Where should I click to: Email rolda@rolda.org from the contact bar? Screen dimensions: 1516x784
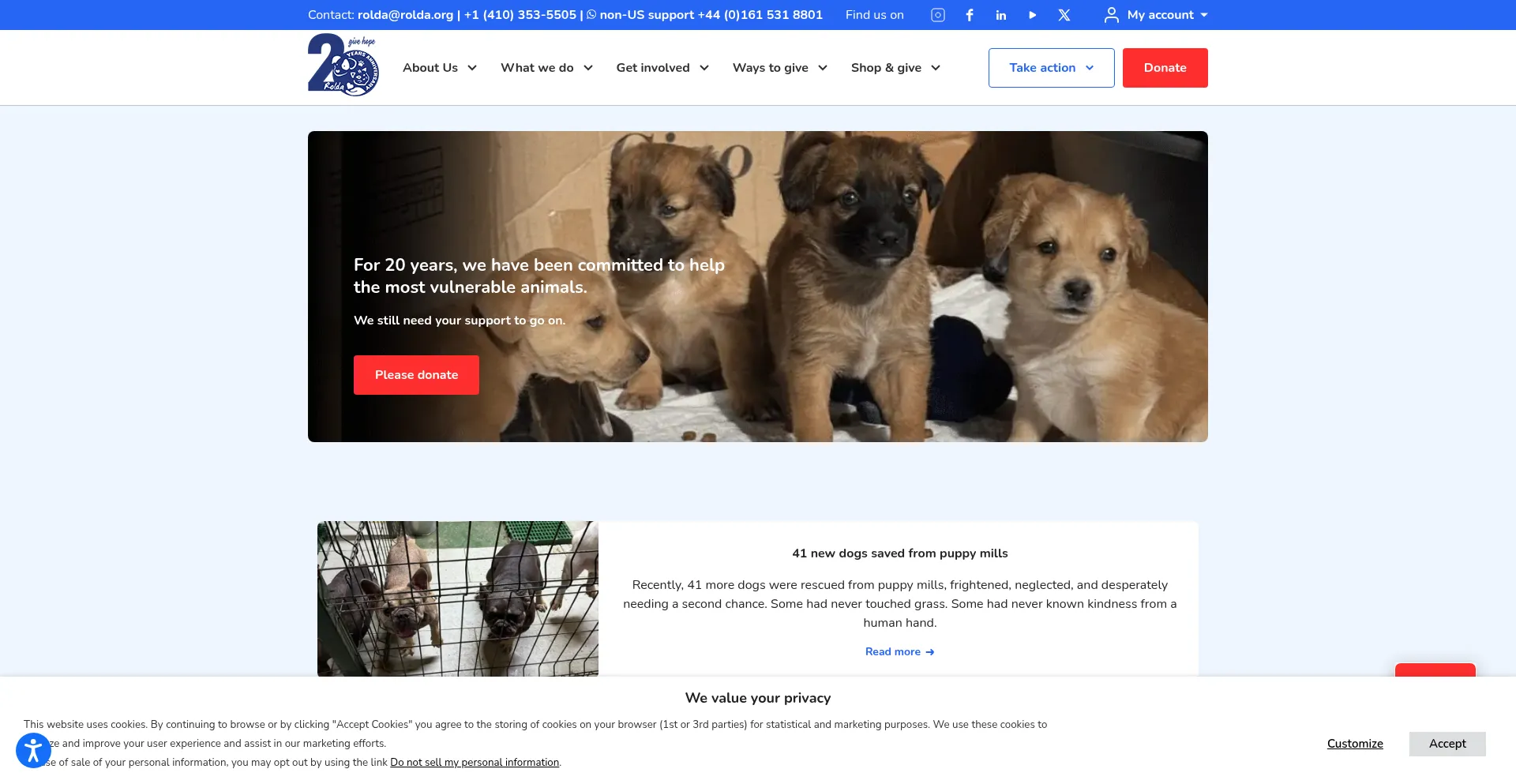(x=405, y=15)
